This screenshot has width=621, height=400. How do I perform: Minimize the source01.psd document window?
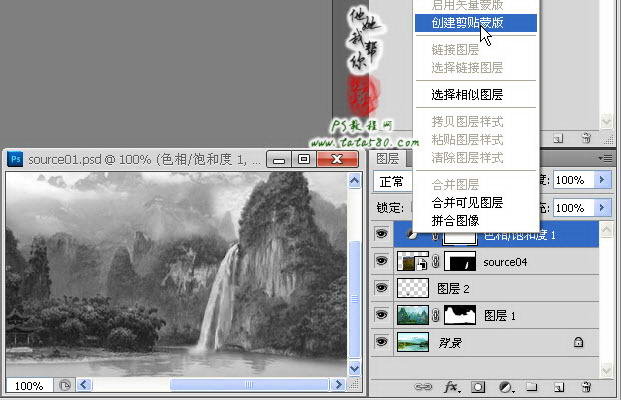tap(279, 159)
